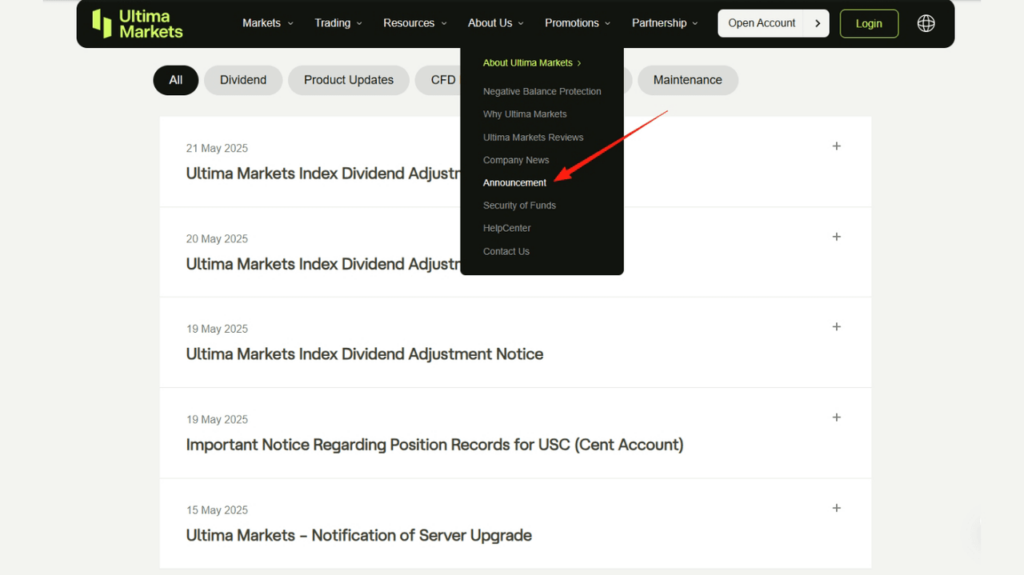Select the Product Updates filter tab

point(349,80)
